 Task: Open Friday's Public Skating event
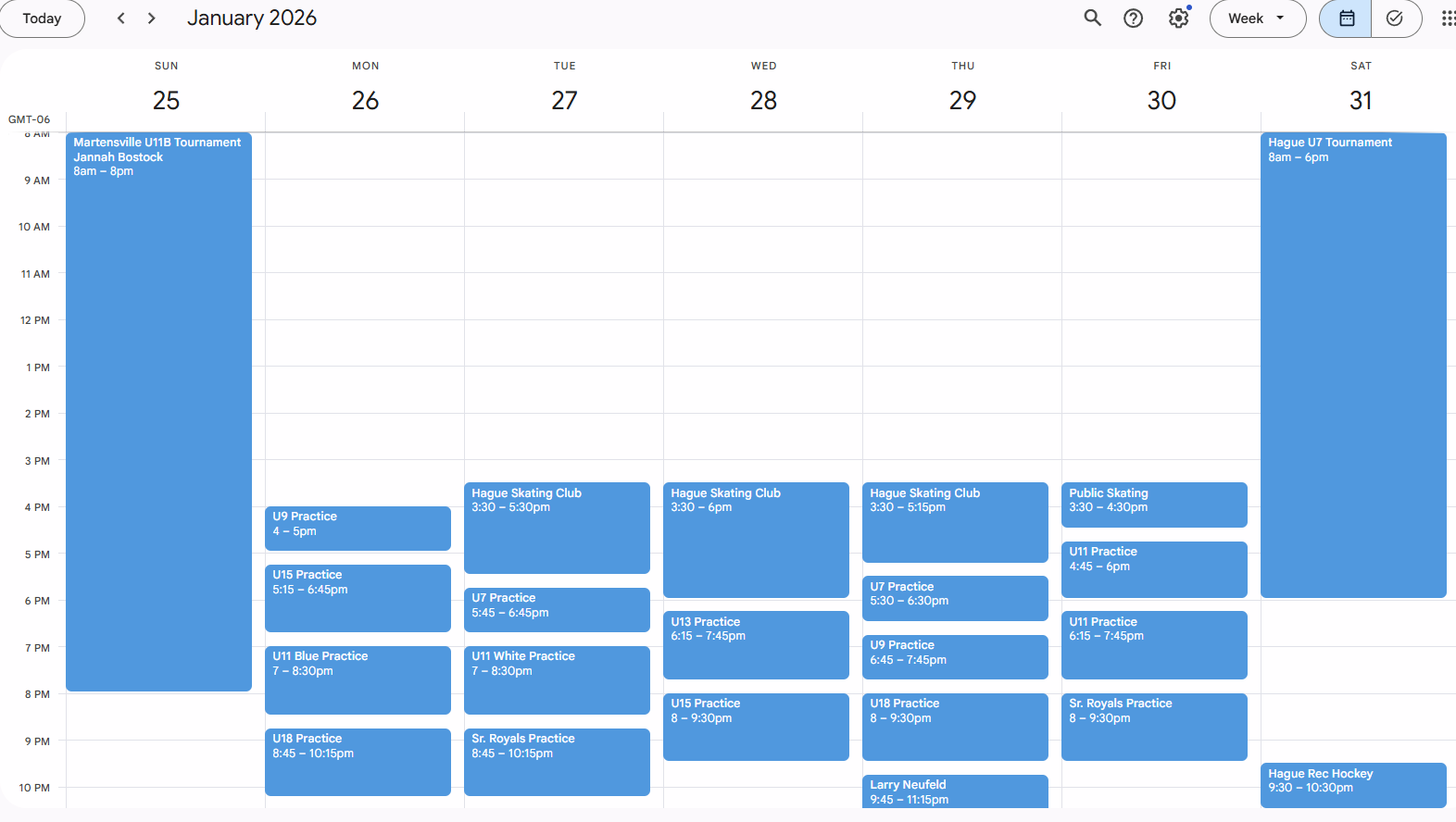[1154, 504]
